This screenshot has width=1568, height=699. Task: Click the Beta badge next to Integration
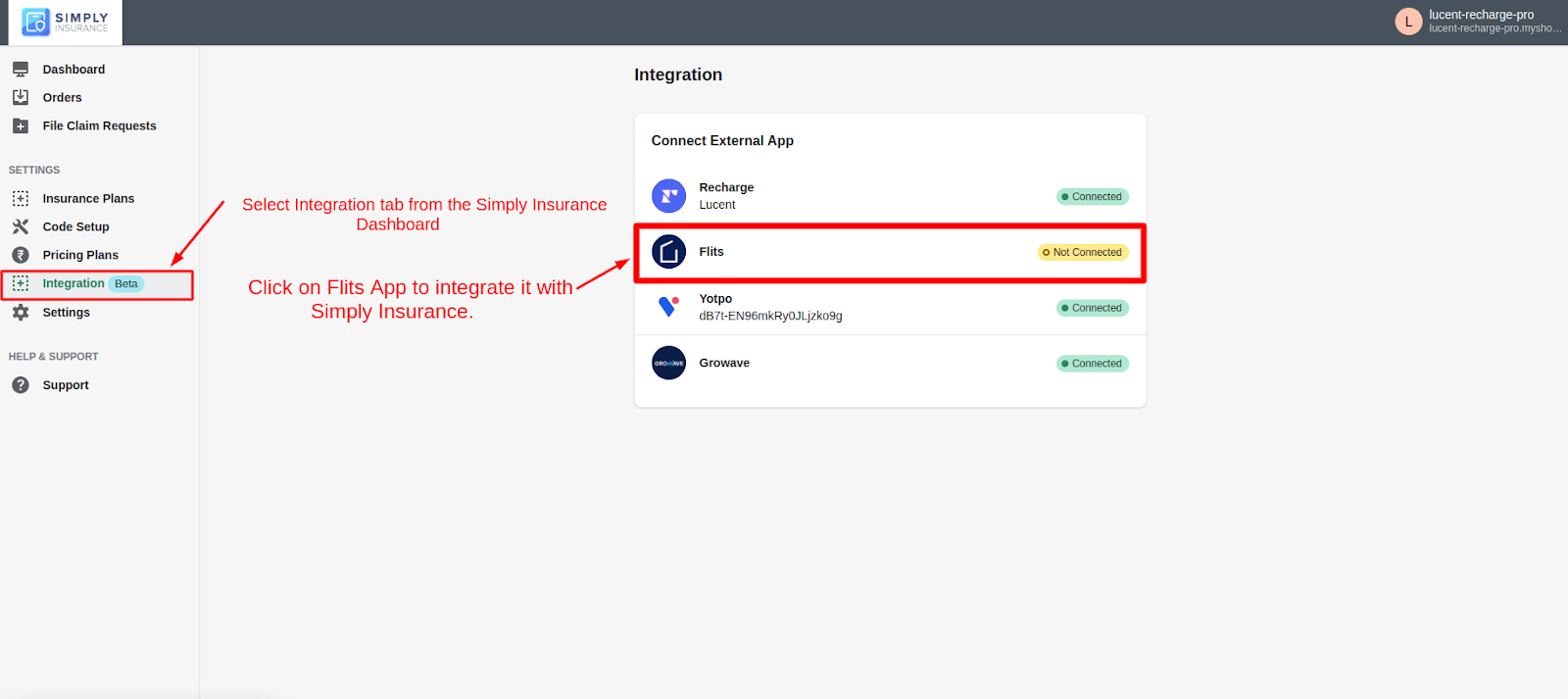(x=126, y=284)
